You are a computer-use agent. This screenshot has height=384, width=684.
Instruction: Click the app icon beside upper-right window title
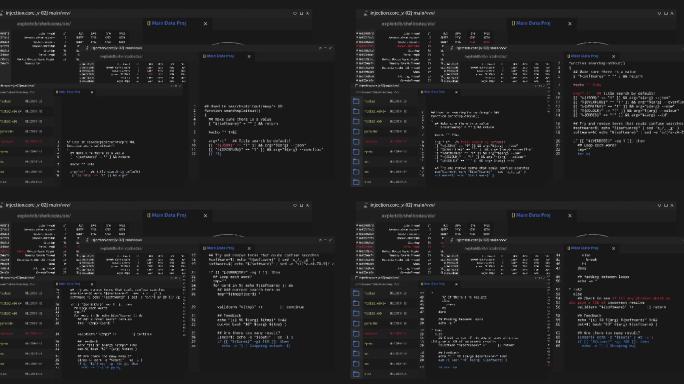click(366, 14)
